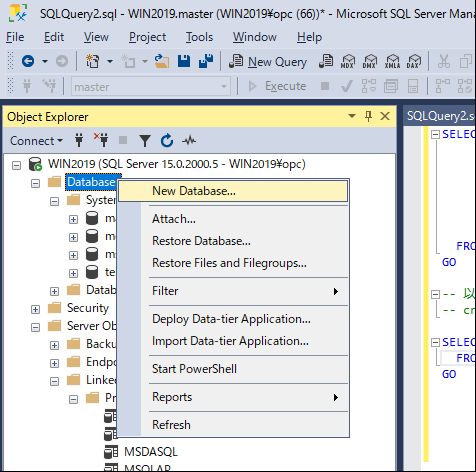Viewport: 476px width, 472px height.
Task: Choose Start PowerShell
Action: pos(233,369)
